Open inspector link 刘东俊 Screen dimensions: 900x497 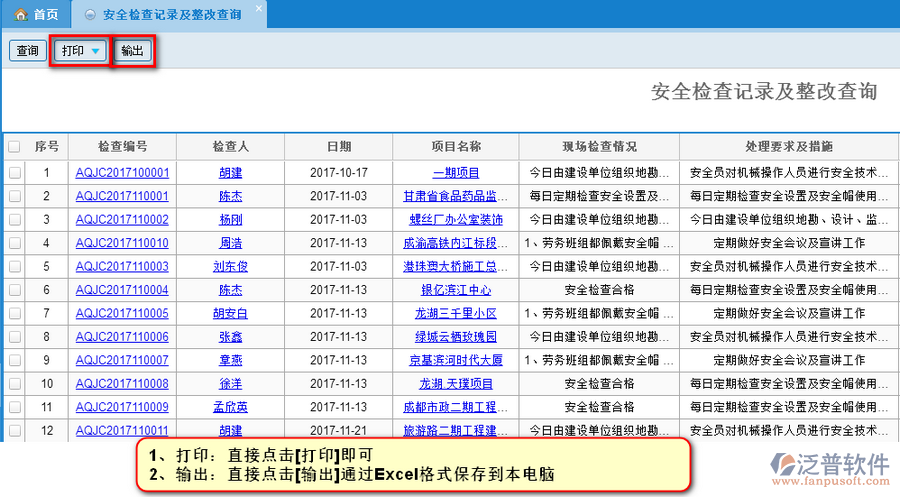[x=230, y=267]
